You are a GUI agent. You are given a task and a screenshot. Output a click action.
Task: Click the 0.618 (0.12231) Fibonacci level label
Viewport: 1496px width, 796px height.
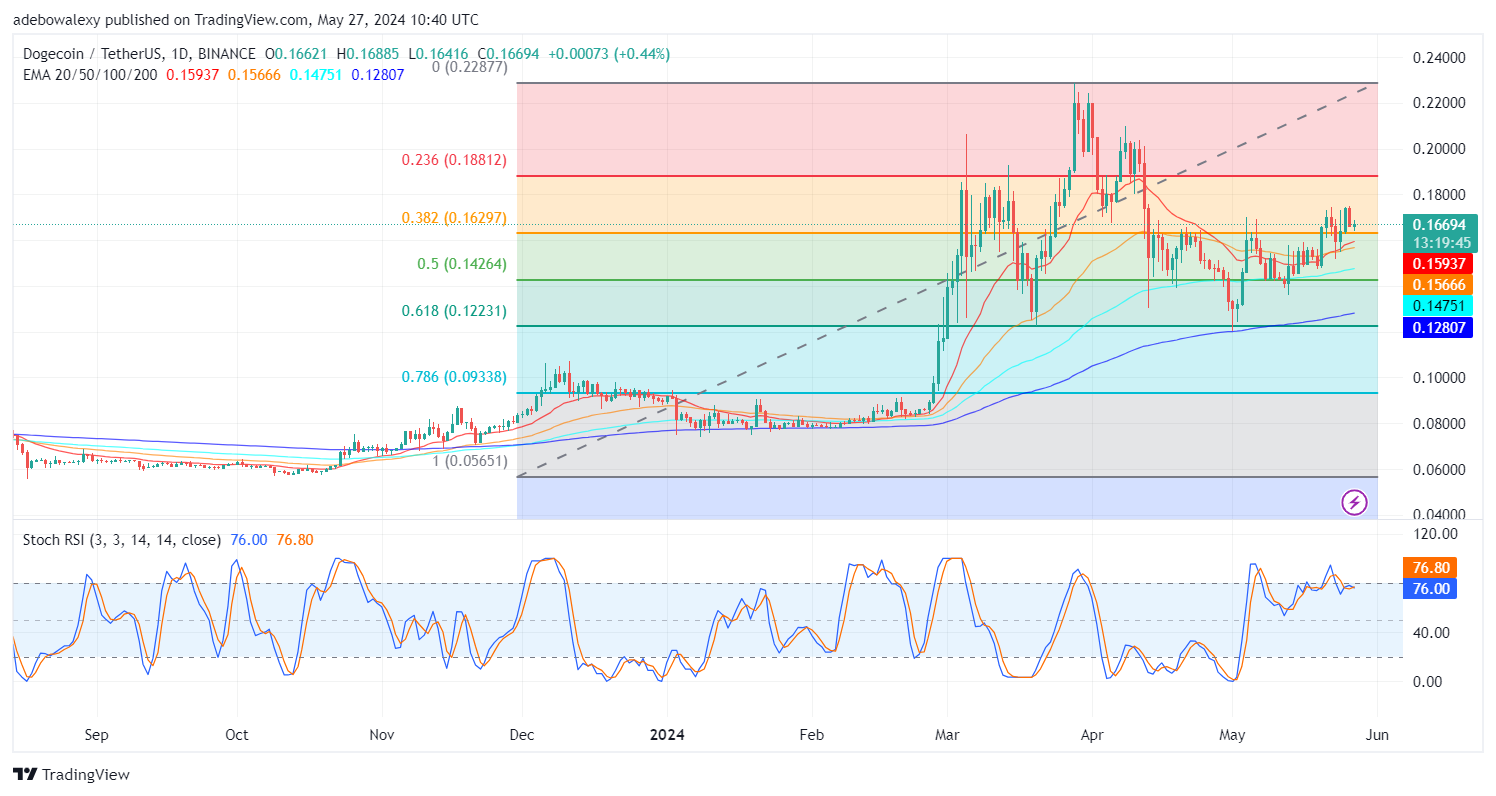tap(453, 311)
